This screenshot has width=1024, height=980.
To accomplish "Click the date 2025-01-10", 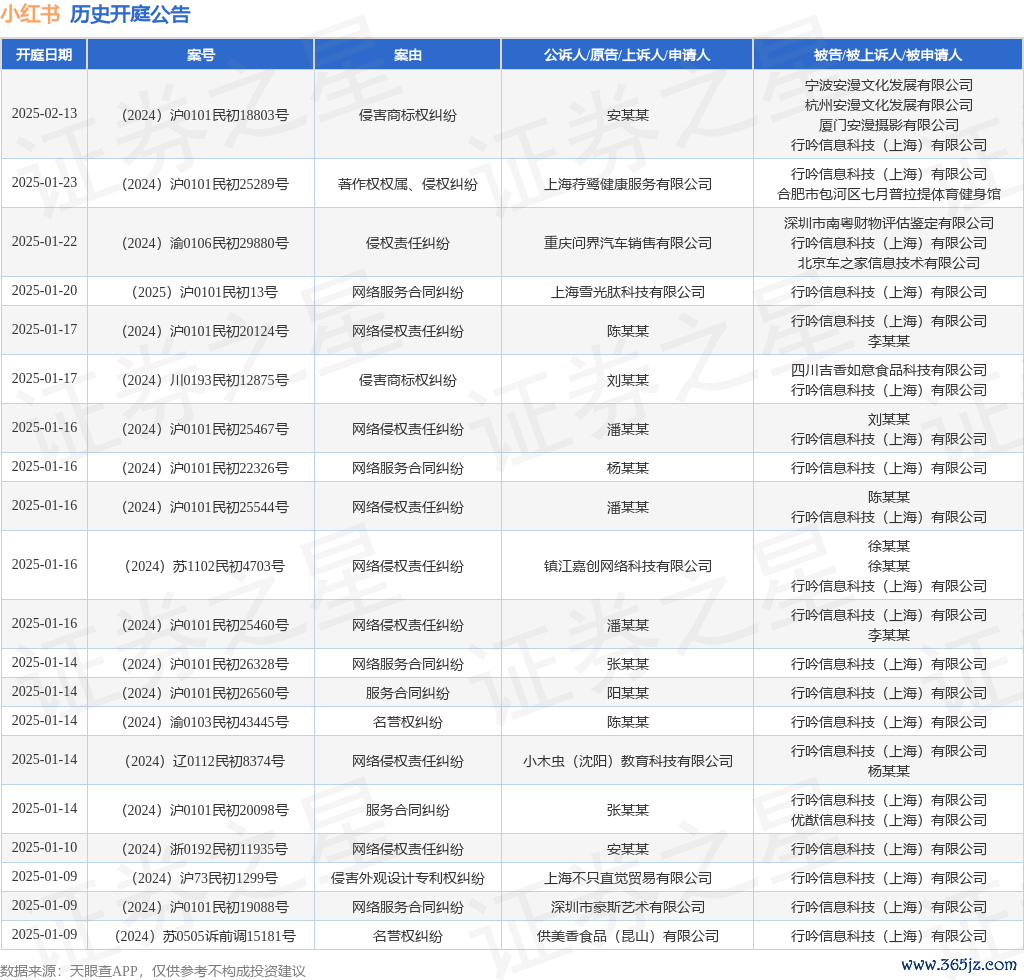I will click(44, 847).
